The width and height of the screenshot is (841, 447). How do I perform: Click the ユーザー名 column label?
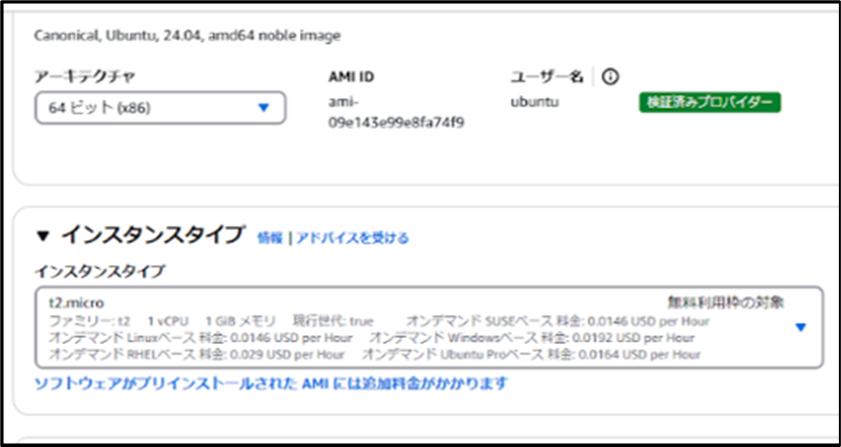(x=546, y=77)
